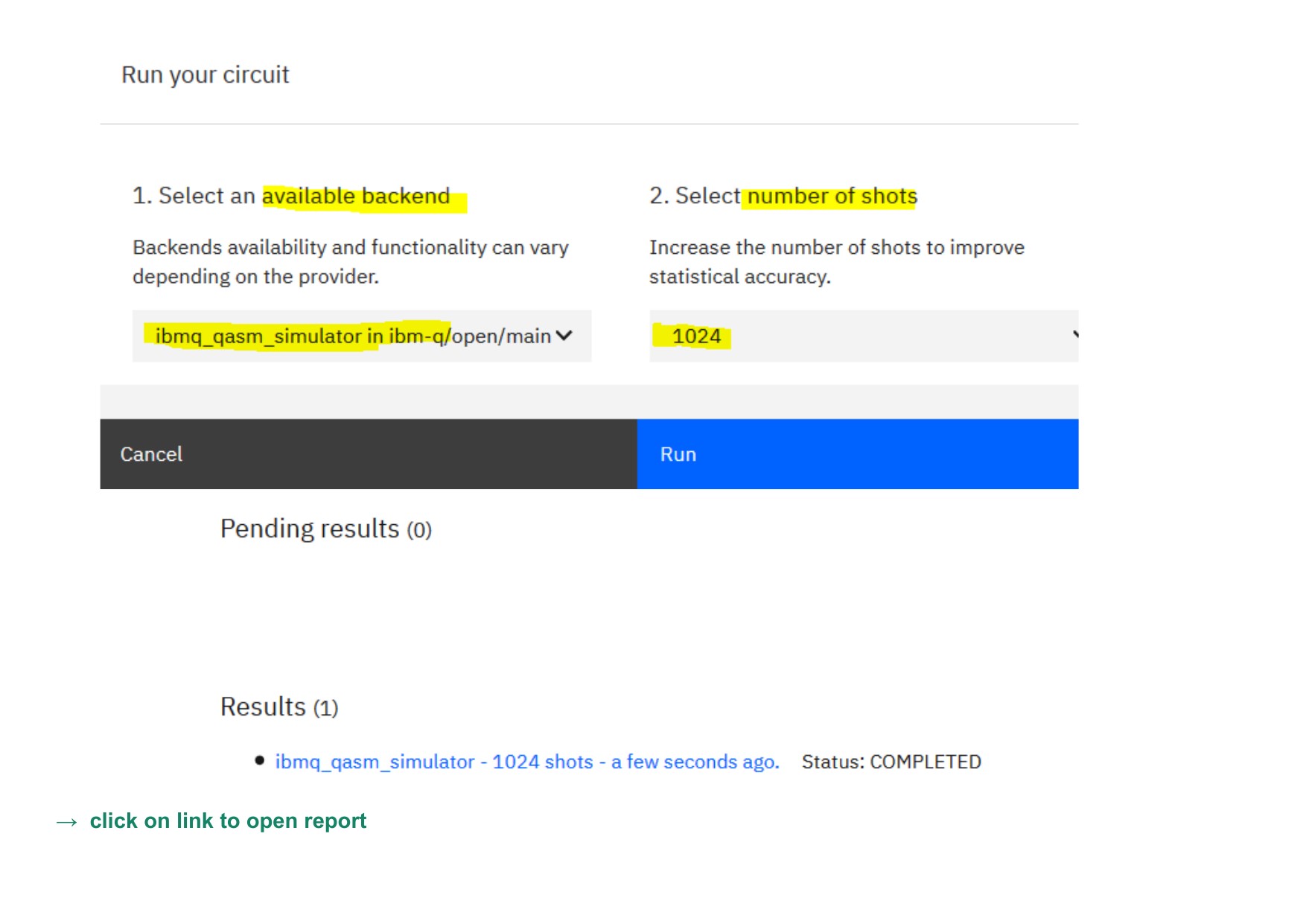The image size is (1306, 924).
Task: Click the bullet point before the result link
Action: click(x=259, y=760)
